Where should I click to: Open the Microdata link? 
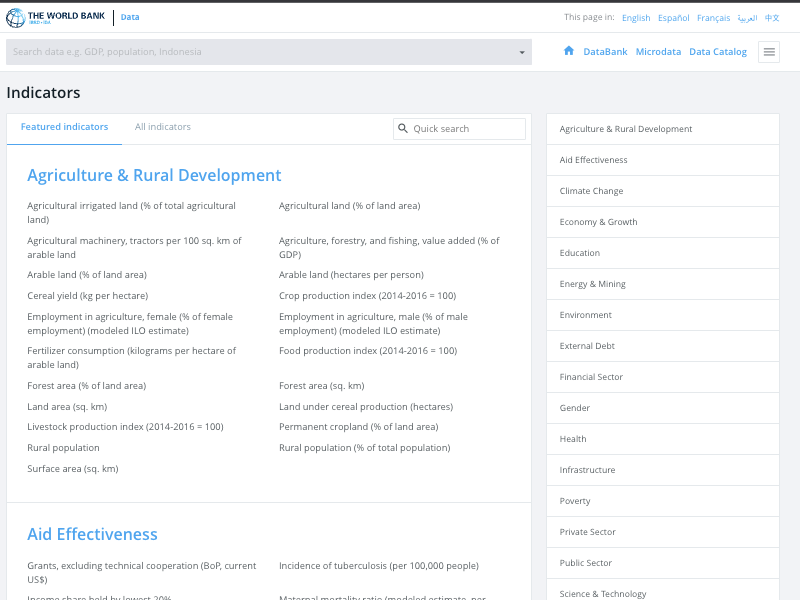[658, 52]
